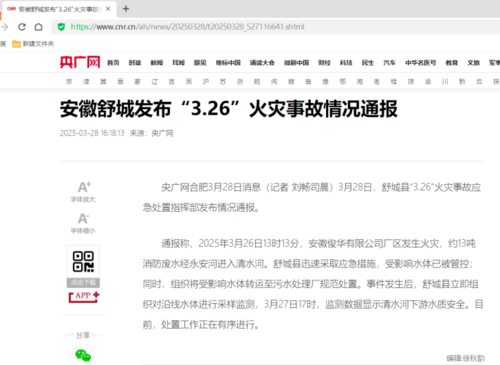
Task: Click the forward navigation arrow
Action: [5, 27]
